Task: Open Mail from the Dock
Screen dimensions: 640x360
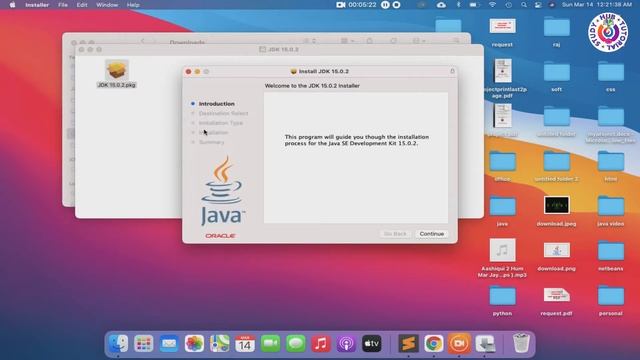Action: coord(169,343)
